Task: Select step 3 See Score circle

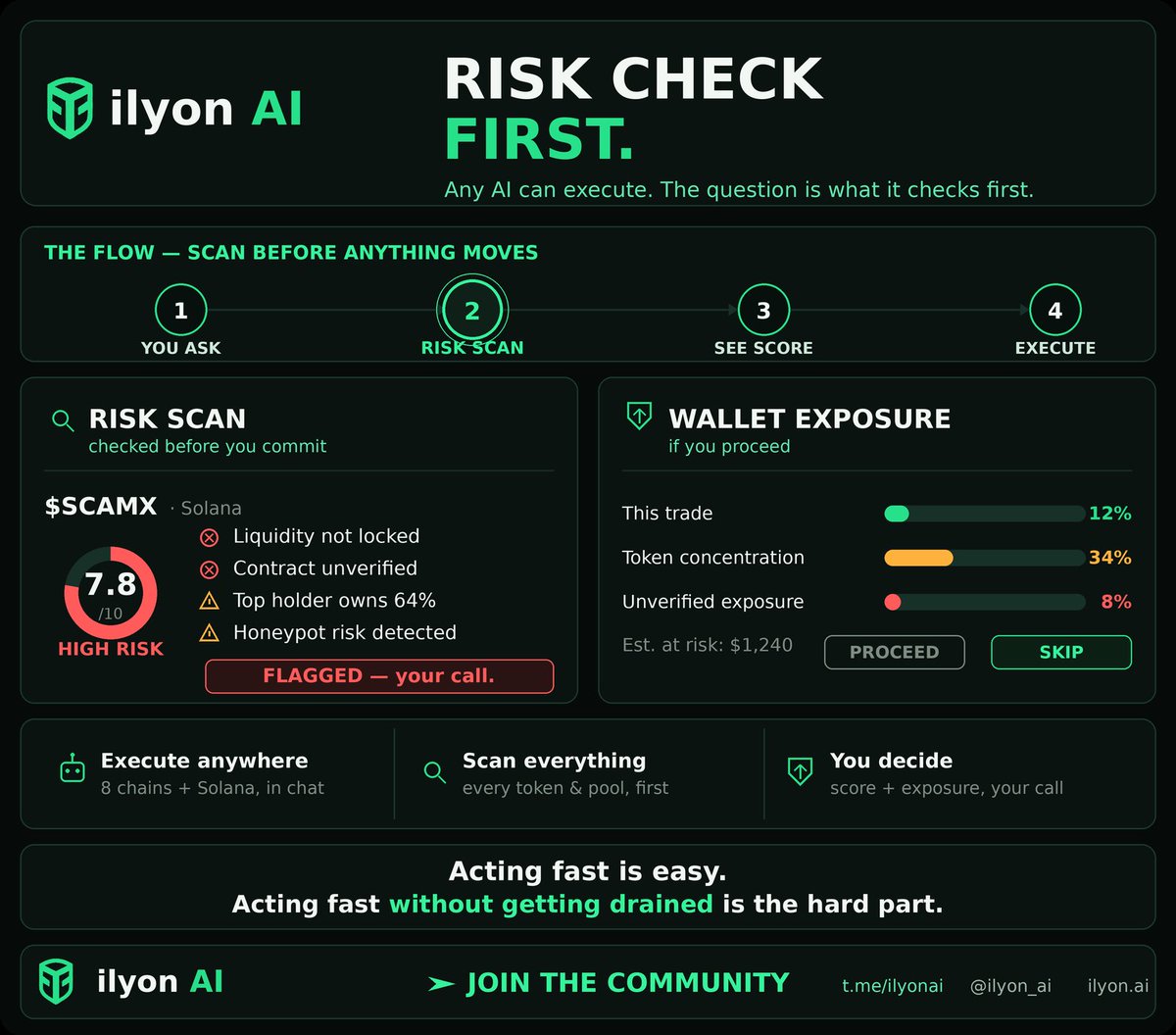Action: tap(763, 311)
